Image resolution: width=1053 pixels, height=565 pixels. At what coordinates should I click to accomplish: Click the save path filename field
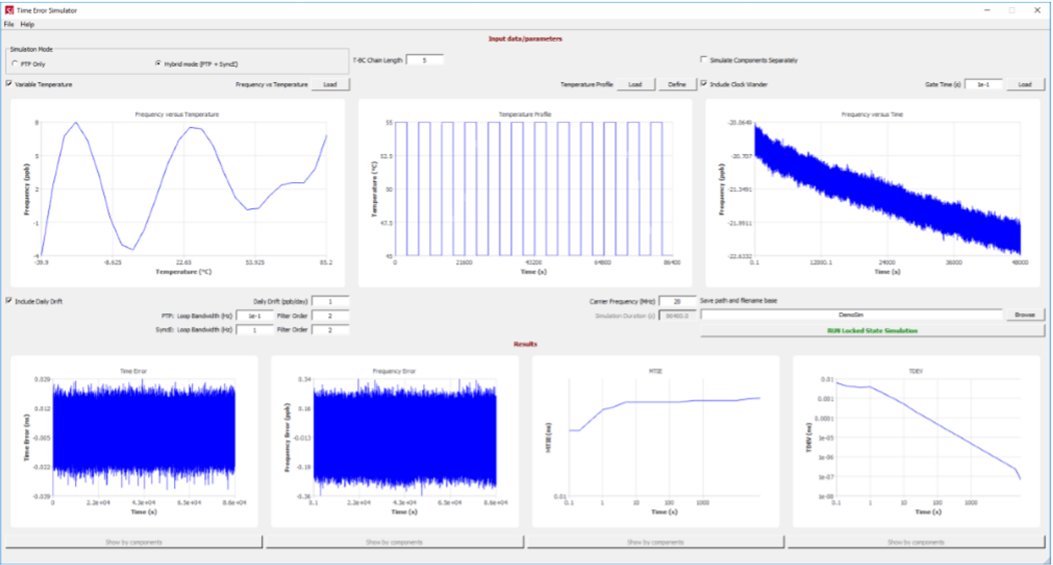851,314
